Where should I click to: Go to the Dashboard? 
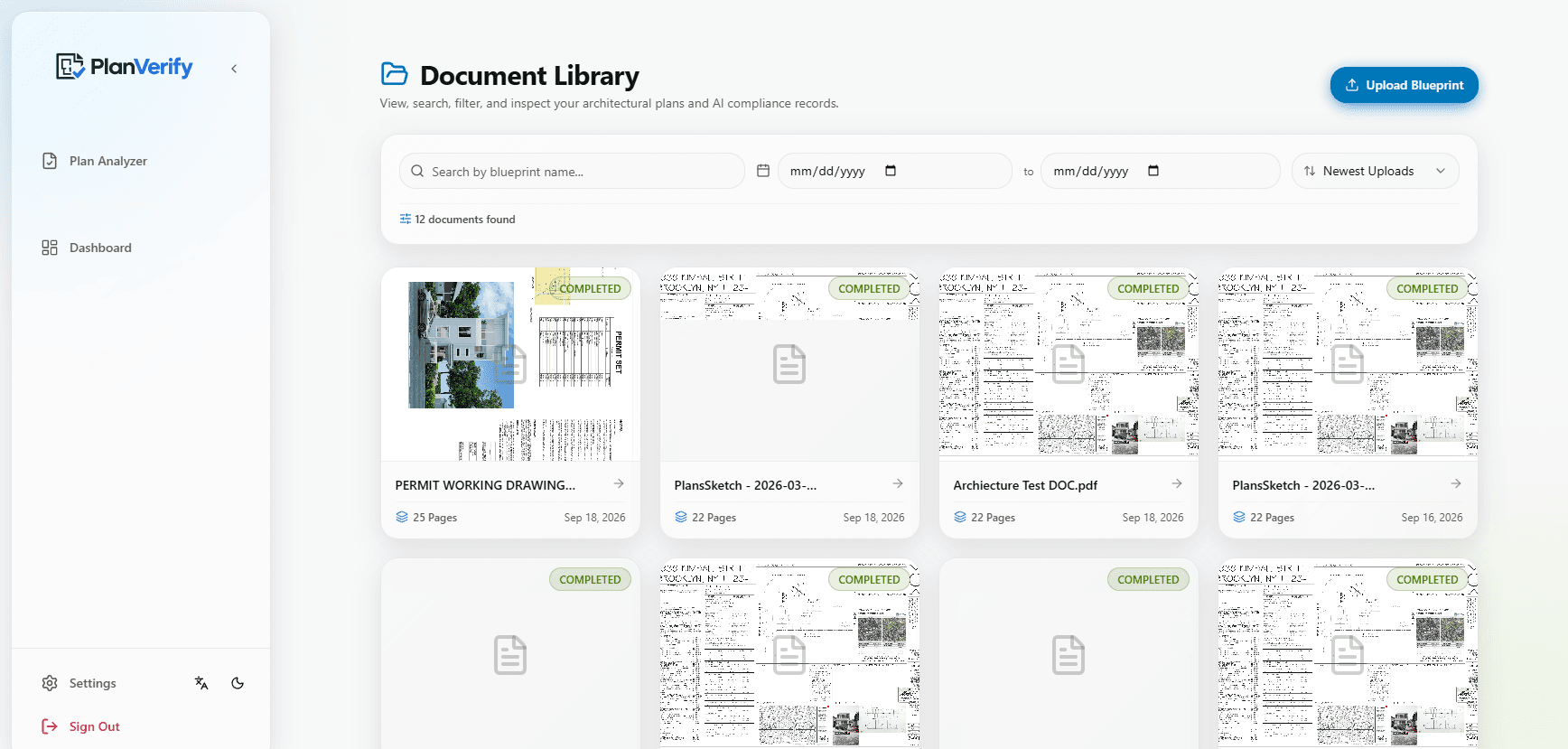tap(87, 248)
